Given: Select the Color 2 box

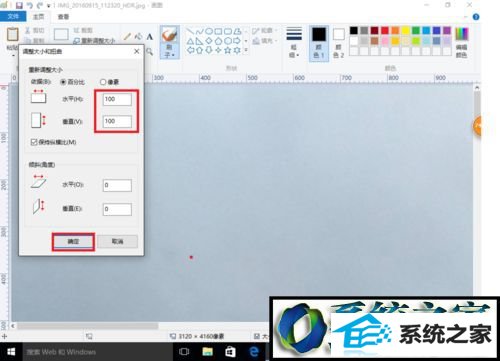Looking at the screenshot, I should click(338, 43).
